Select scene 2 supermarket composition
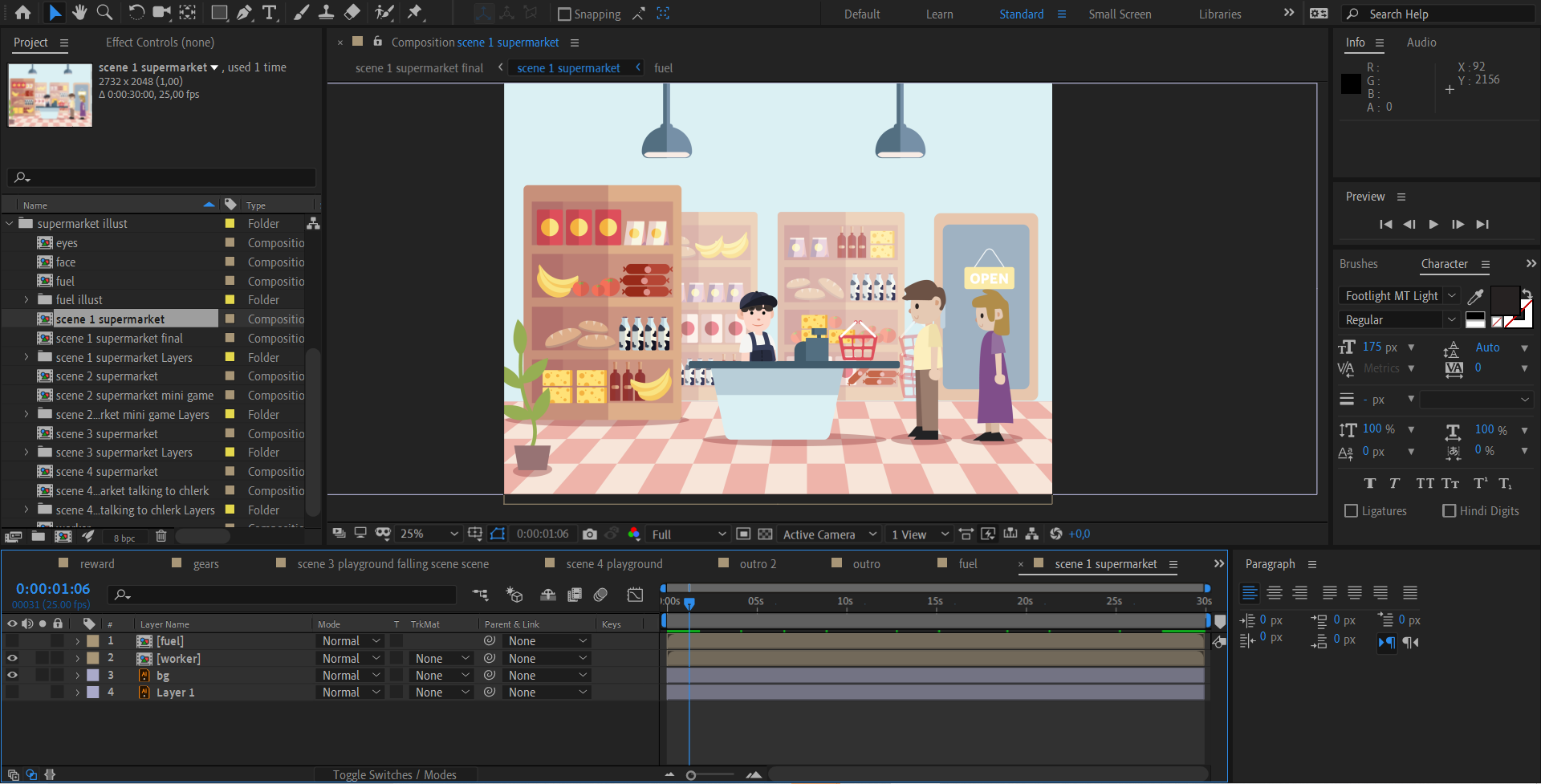This screenshot has height=784, width=1541. click(107, 376)
